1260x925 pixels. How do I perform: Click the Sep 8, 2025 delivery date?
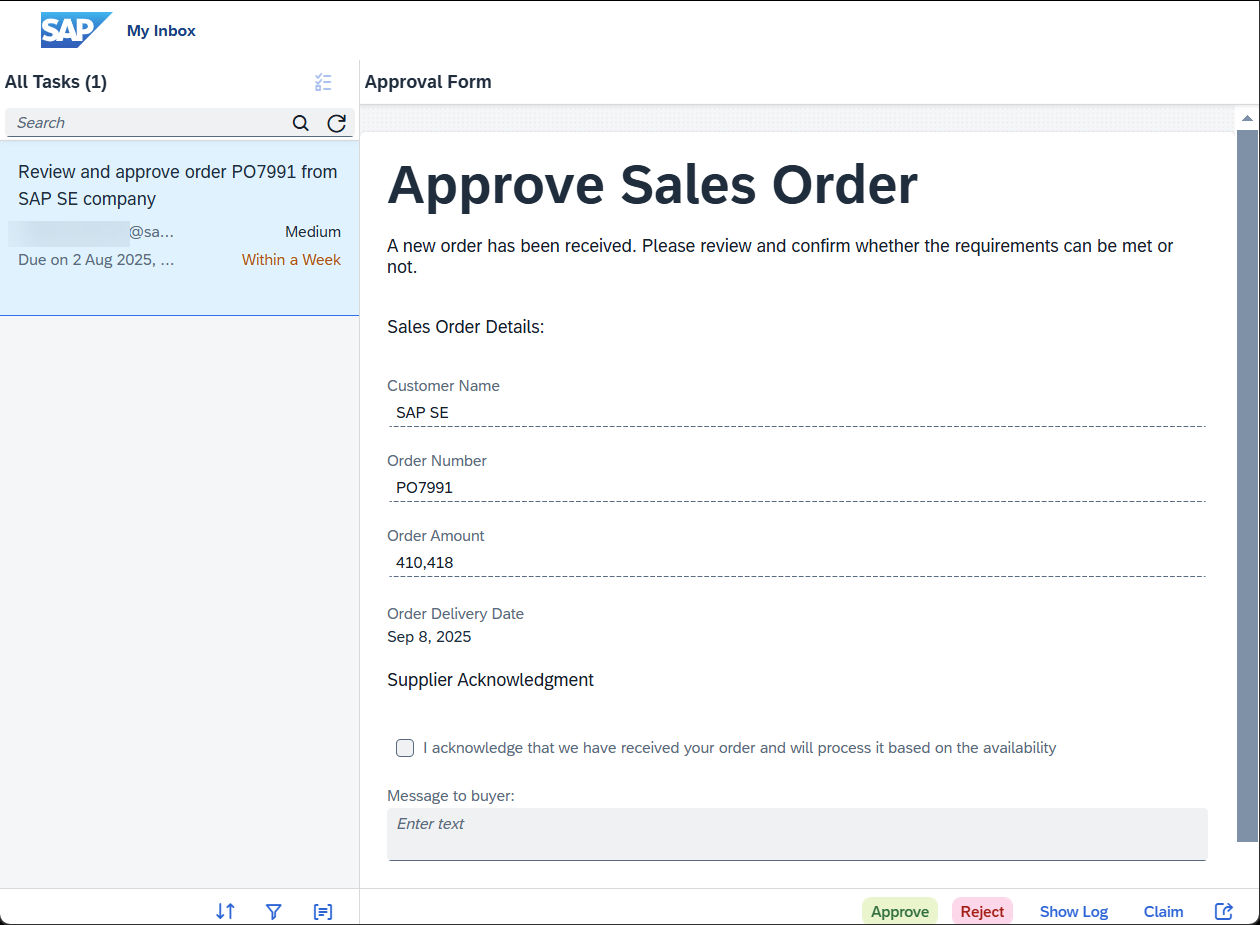click(x=429, y=637)
